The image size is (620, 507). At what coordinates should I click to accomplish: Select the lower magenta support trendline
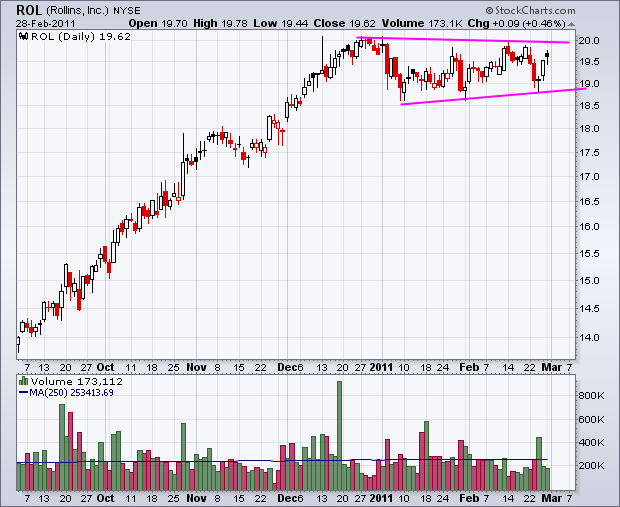point(493,96)
